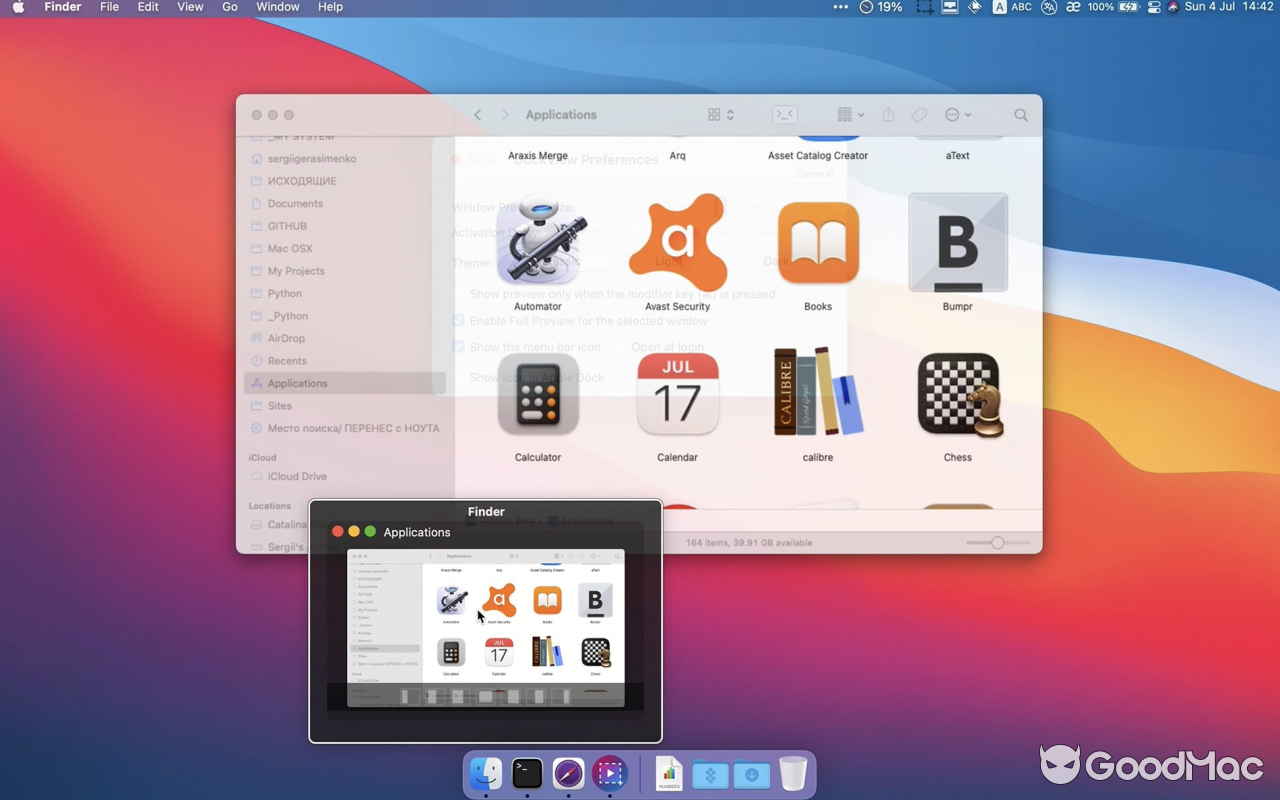
Task: Switch to the General tab in DockView Preferences
Action: [x=813, y=173]
